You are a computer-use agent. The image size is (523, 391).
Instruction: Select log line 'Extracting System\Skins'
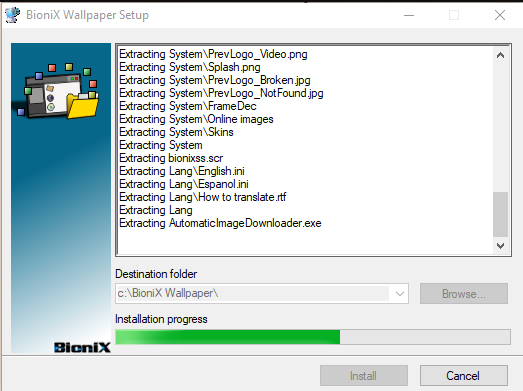pyautogui.click(x=176, y=132)
